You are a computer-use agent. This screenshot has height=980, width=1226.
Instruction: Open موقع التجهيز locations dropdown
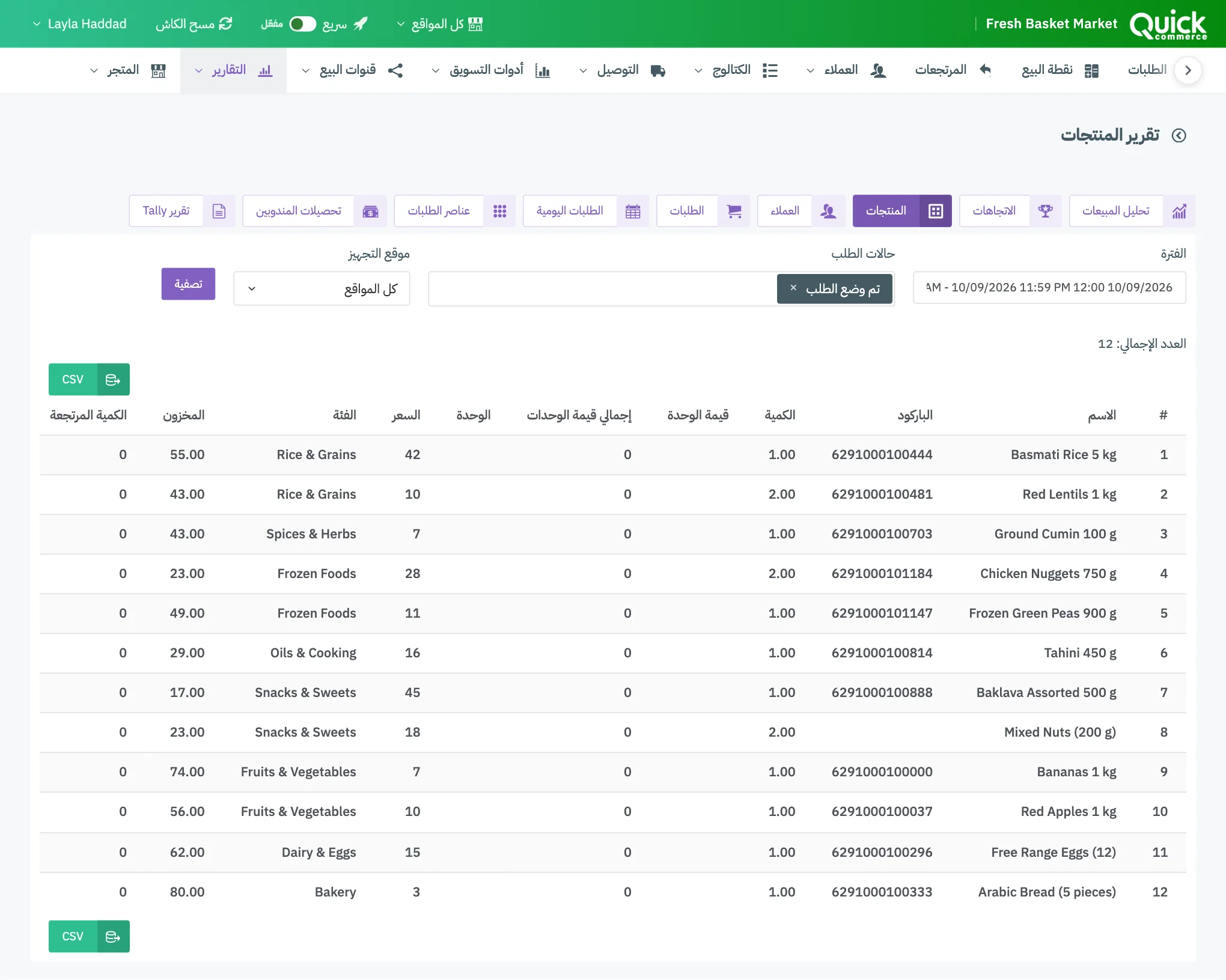322,288
